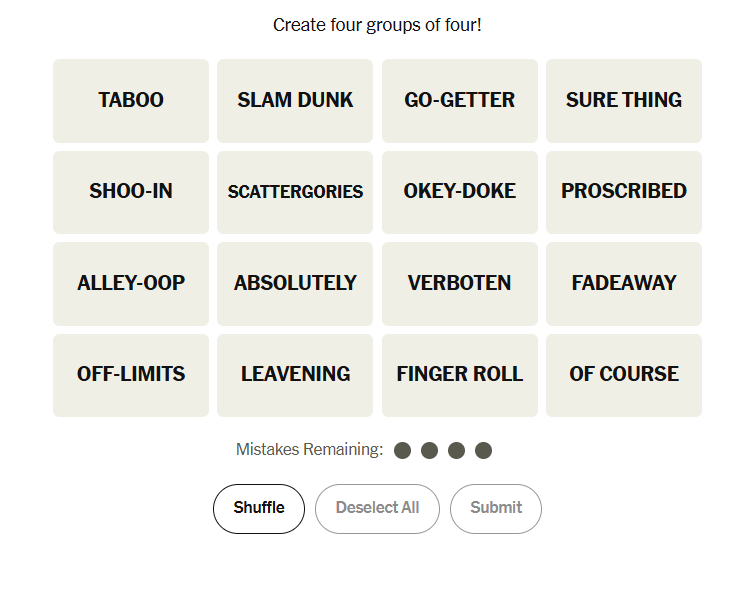Pick the OFF-LIMITS tile
Image resolution: width=755 pixels, height=590 pixels.
[x=131, y=375]
